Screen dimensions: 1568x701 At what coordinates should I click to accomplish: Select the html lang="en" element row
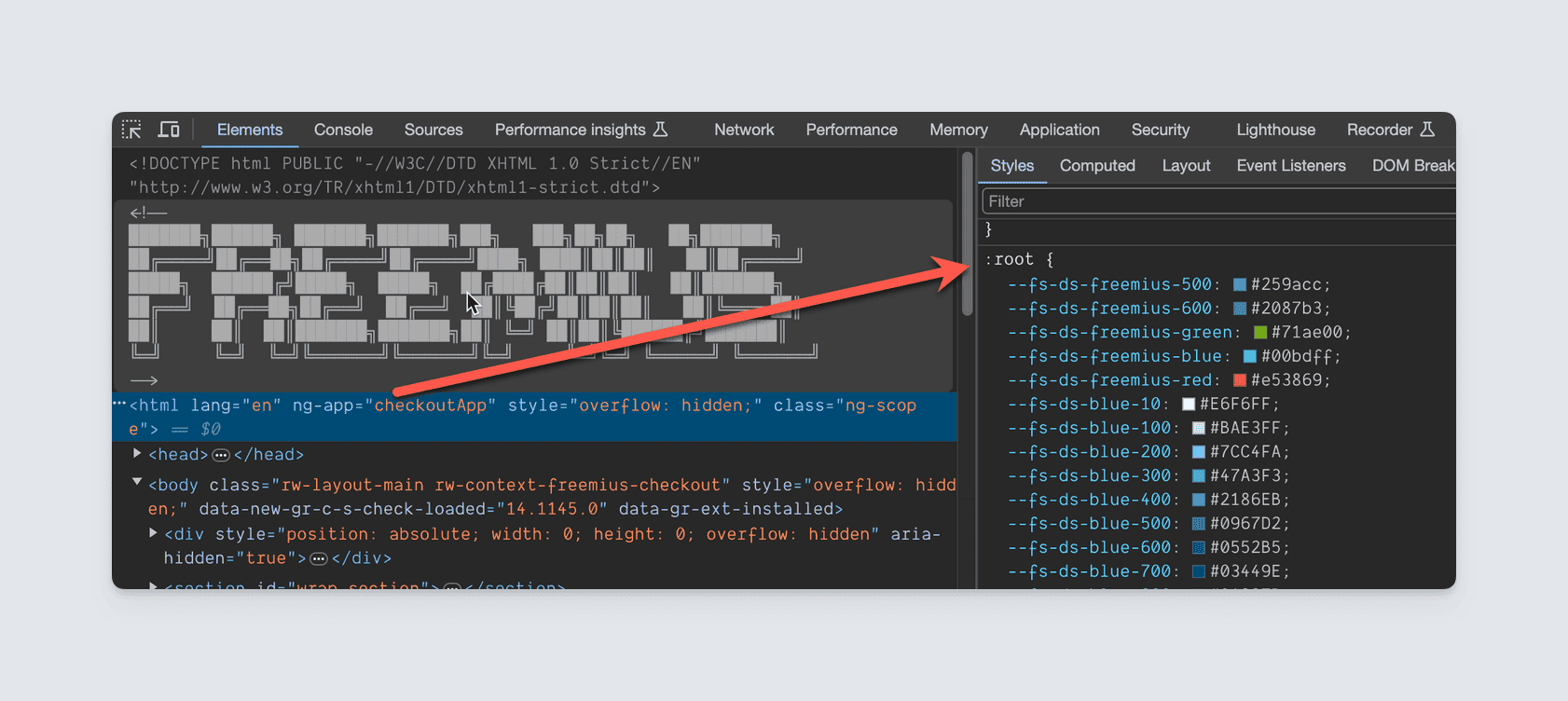535,417
